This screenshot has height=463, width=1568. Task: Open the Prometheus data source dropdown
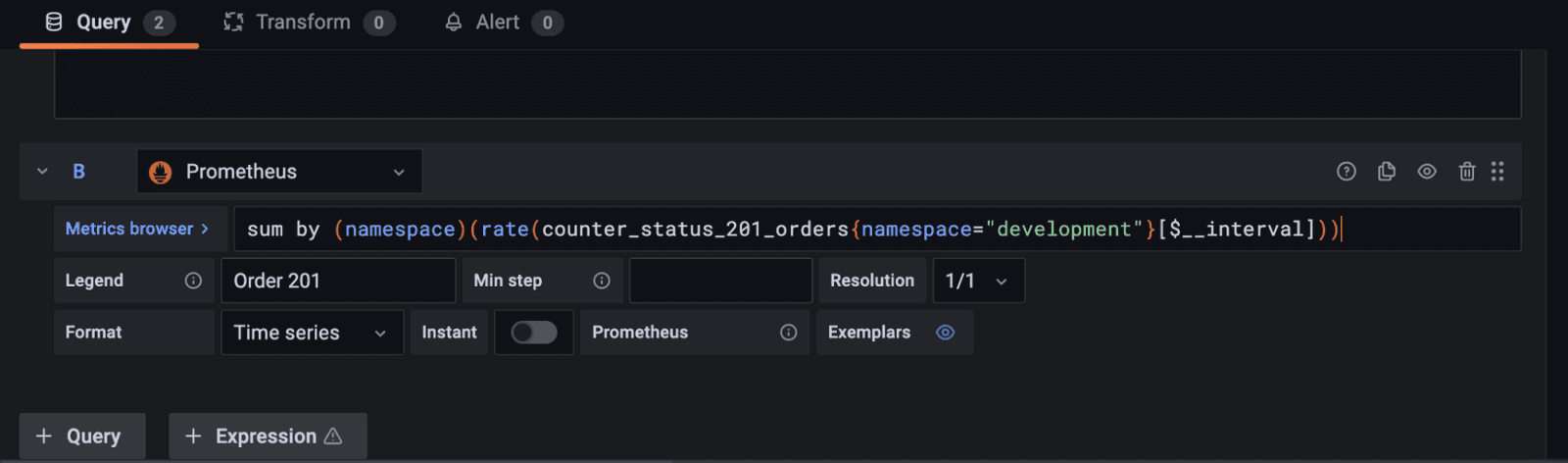[x=279, y=172]
